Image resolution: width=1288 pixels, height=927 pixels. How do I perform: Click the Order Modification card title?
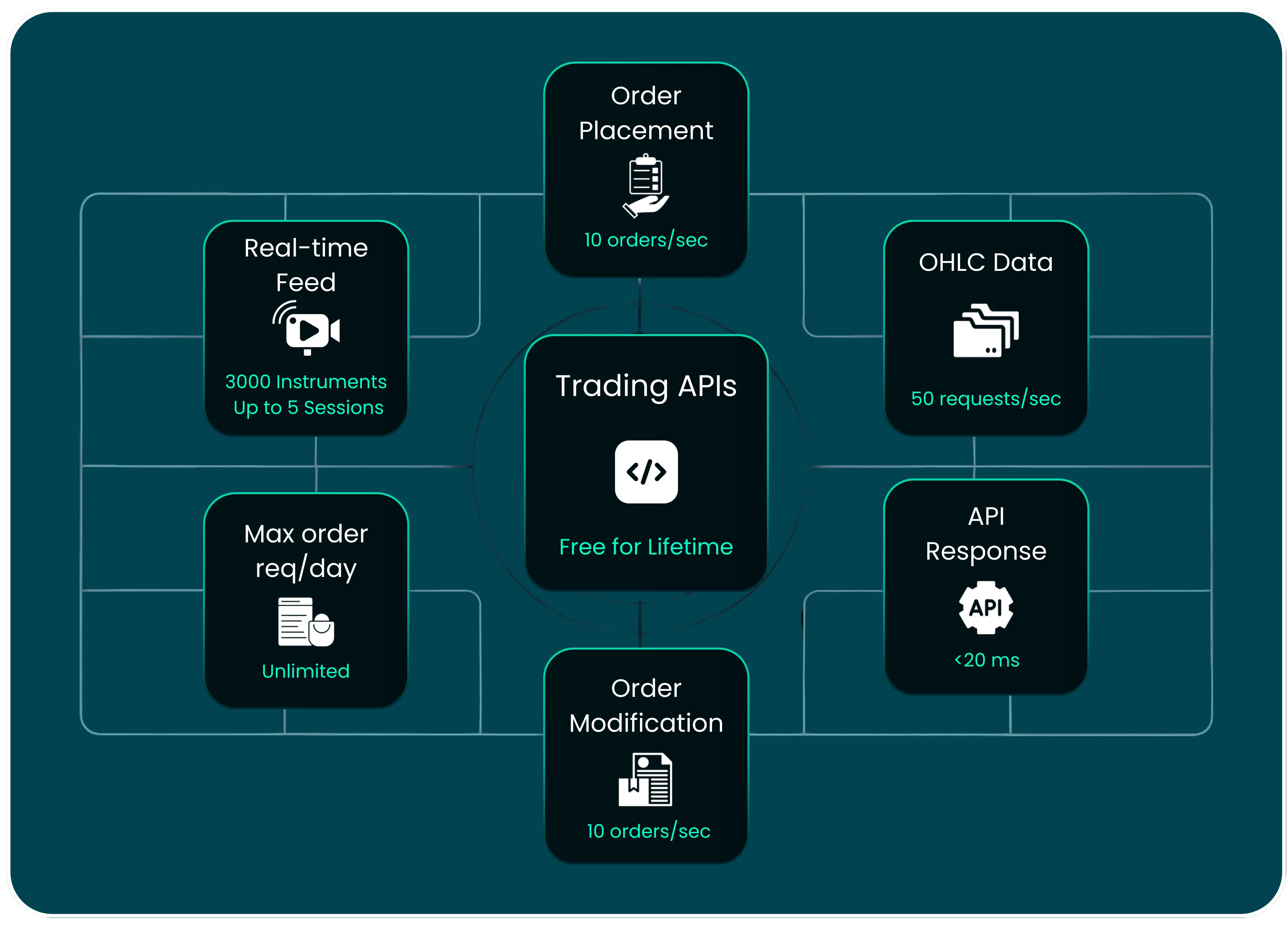pos(646,706)
